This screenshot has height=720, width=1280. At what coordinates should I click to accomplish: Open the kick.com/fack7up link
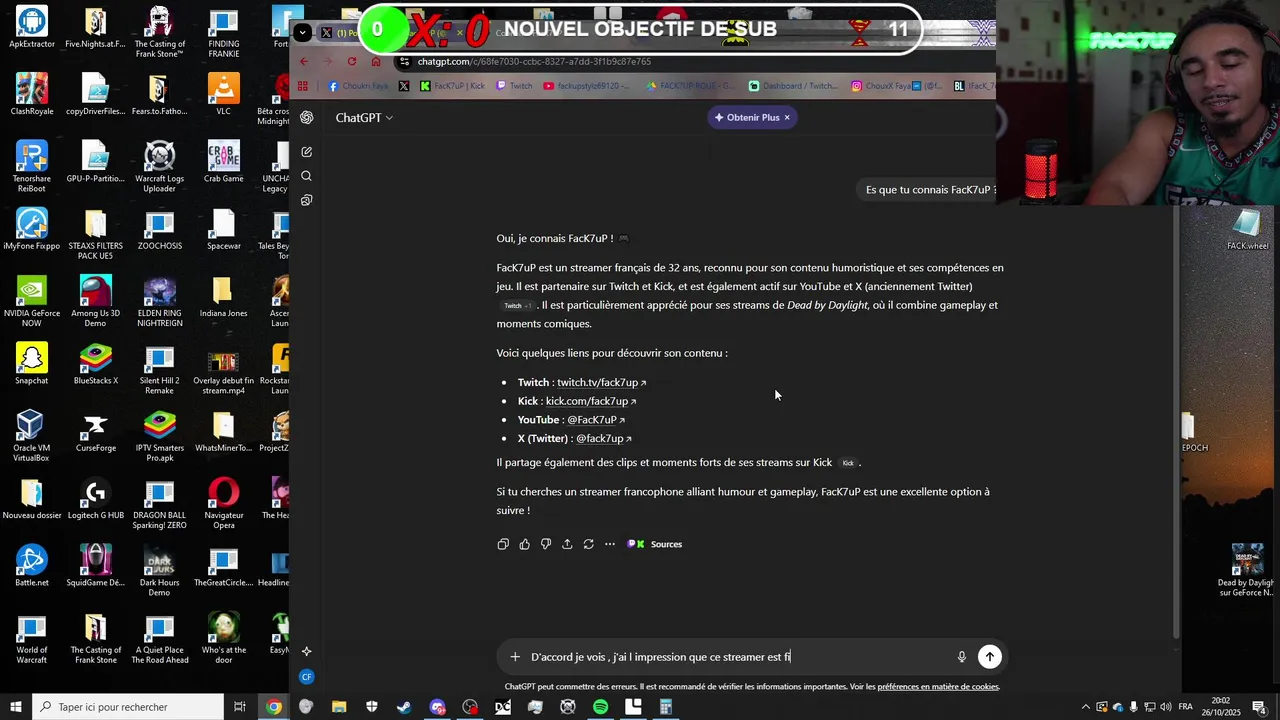pos(590,401)
